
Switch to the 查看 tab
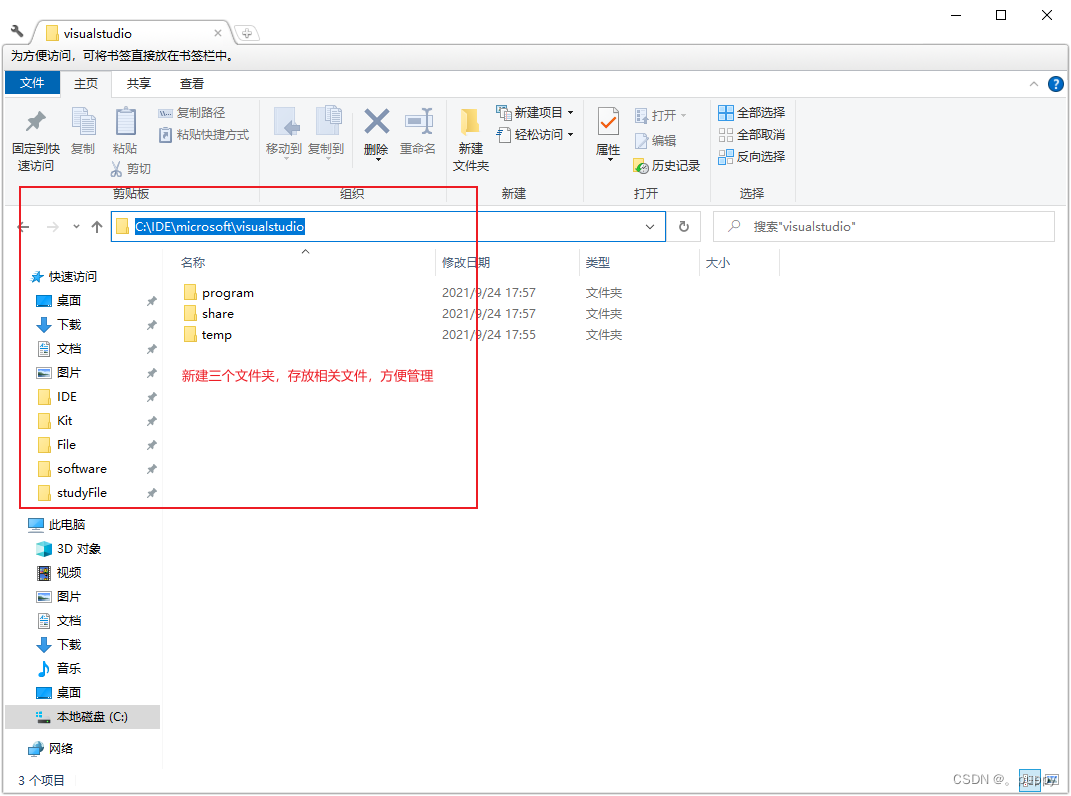(191, 83)
